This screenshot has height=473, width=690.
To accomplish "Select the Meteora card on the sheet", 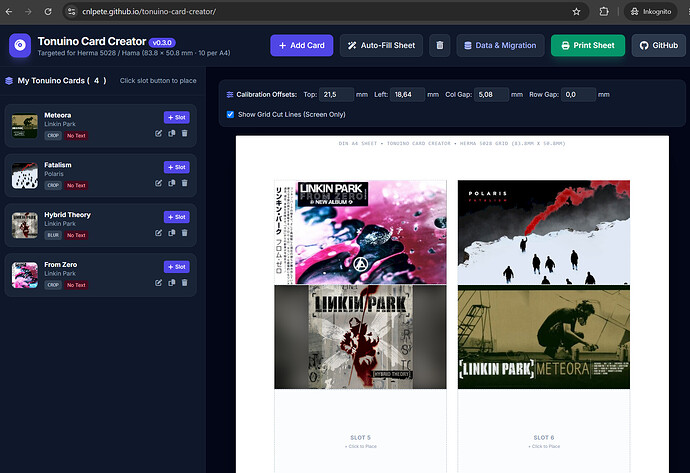I will point(544,337).
